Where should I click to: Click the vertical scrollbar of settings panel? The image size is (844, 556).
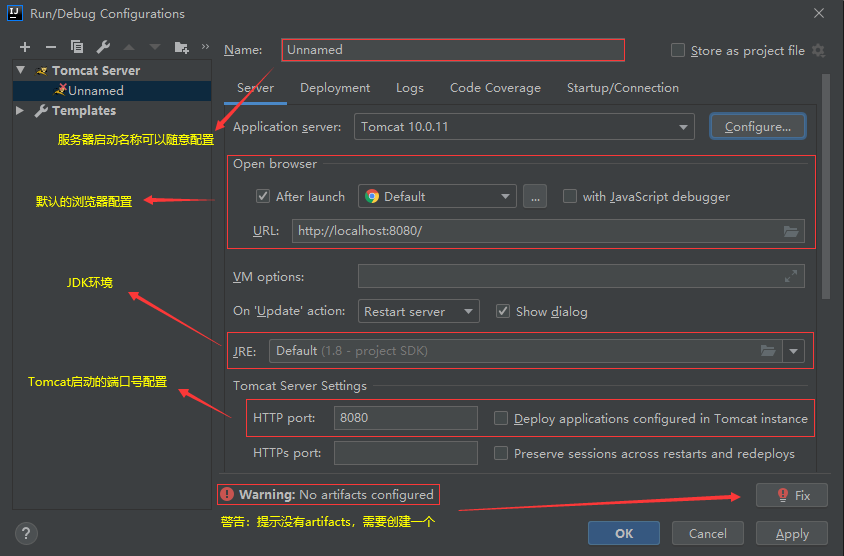[x=826, y=186]
